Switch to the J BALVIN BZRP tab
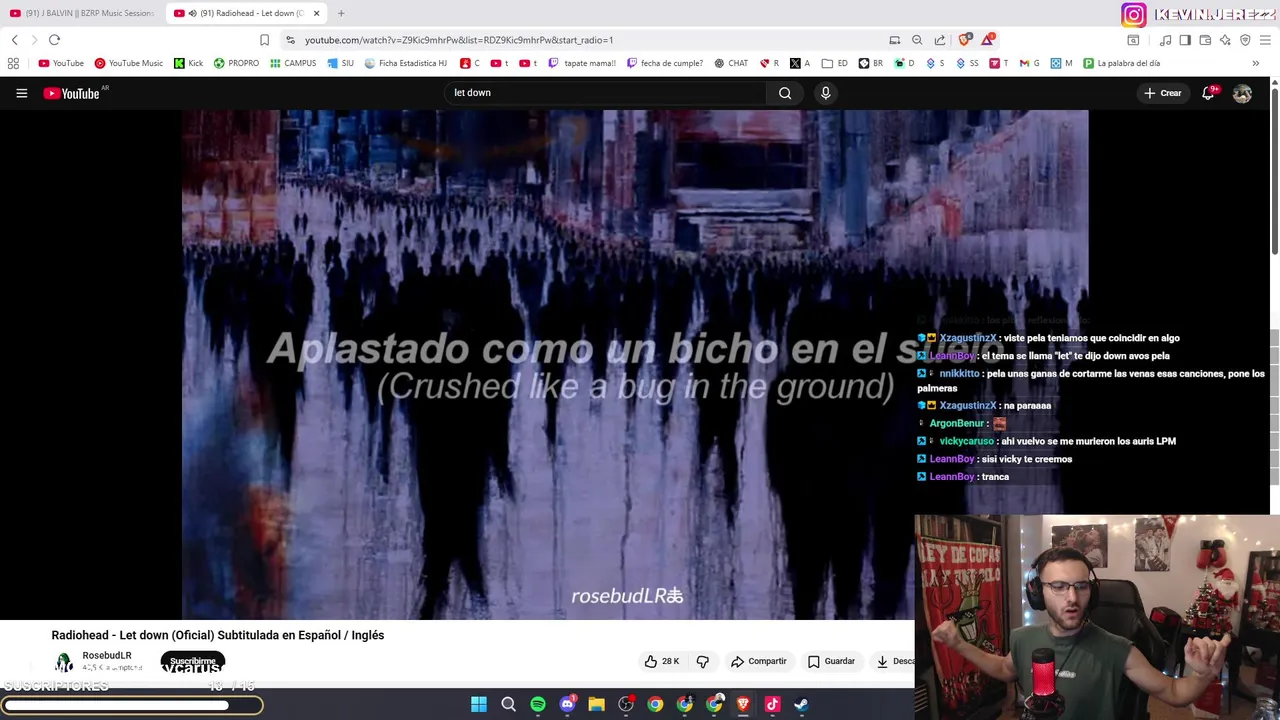This screenshot has width=1280, height=720. (82, 13)
